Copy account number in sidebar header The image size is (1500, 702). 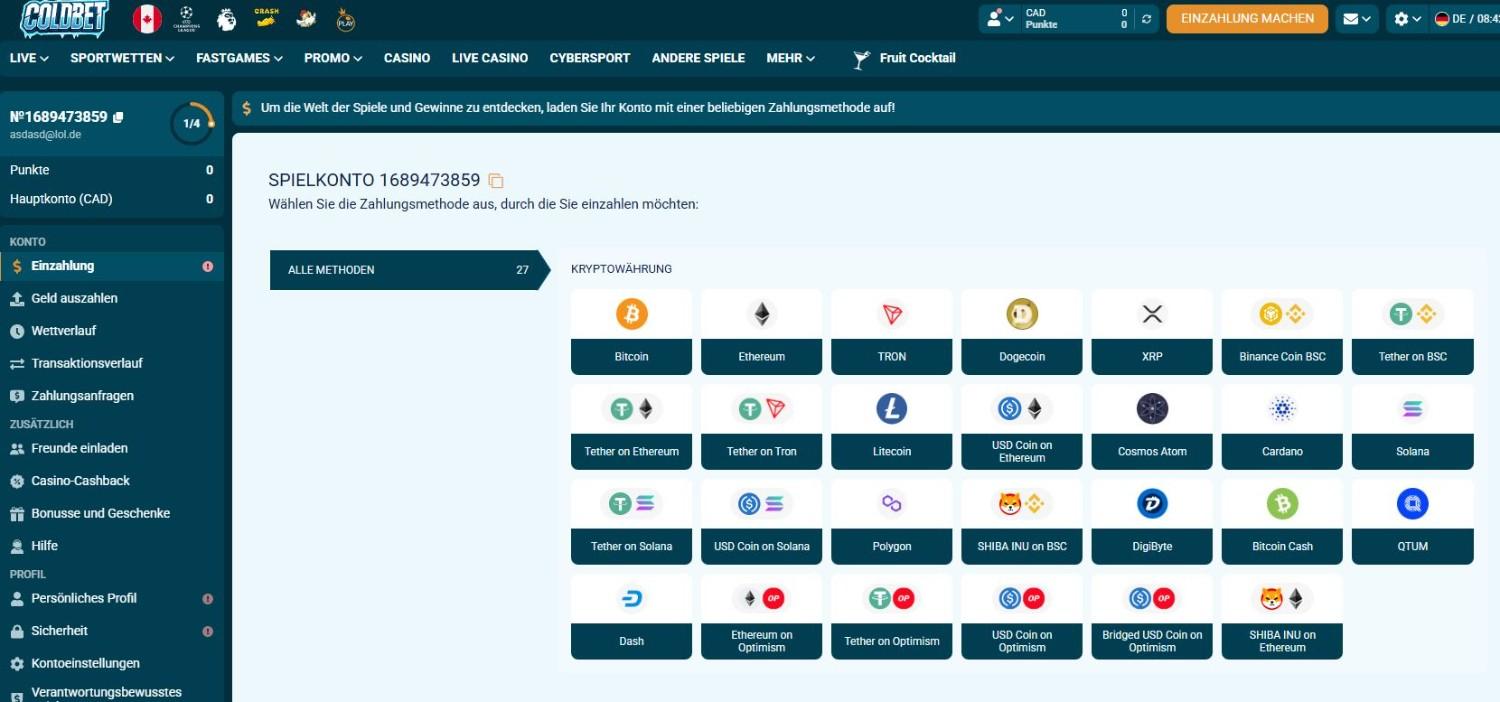click(118, 117)
